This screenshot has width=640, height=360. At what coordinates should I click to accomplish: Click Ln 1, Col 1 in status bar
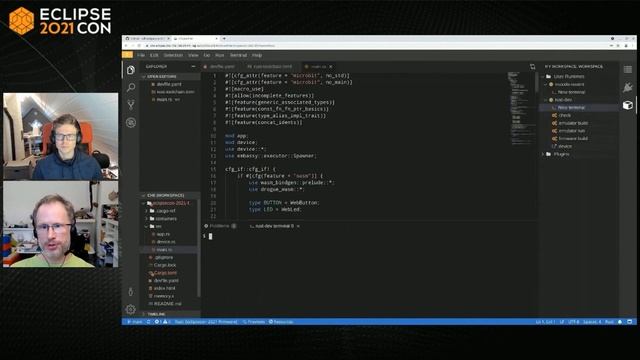545,322
